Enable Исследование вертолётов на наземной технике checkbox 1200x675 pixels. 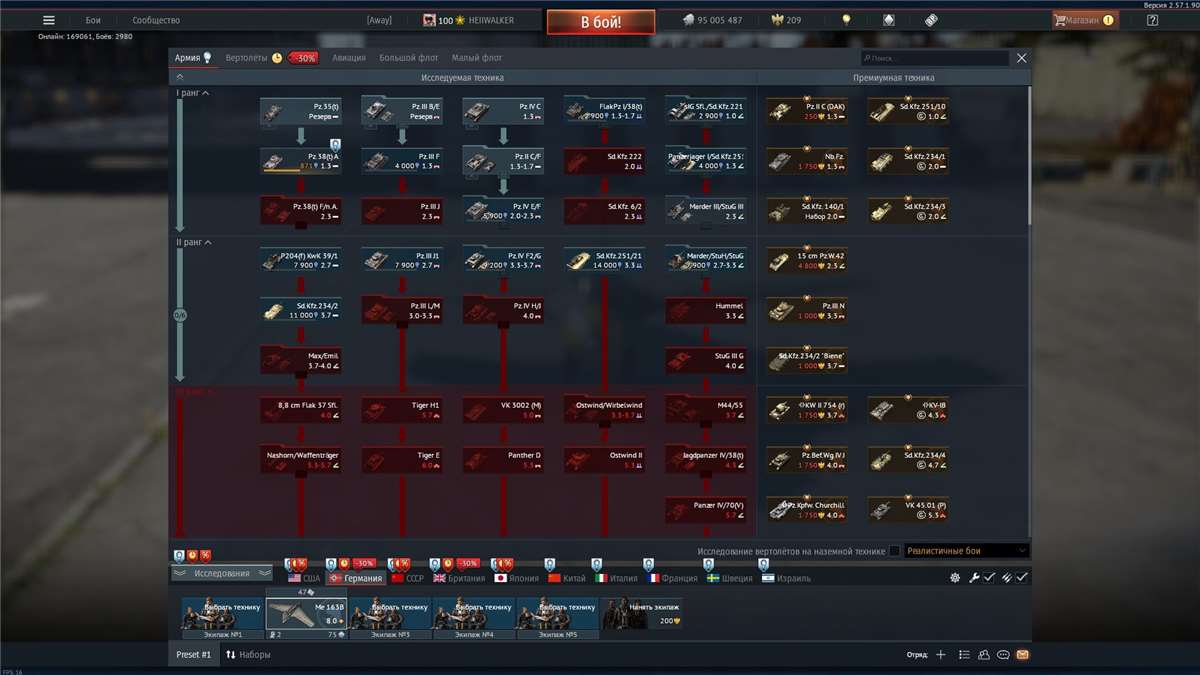coord(895,551)
